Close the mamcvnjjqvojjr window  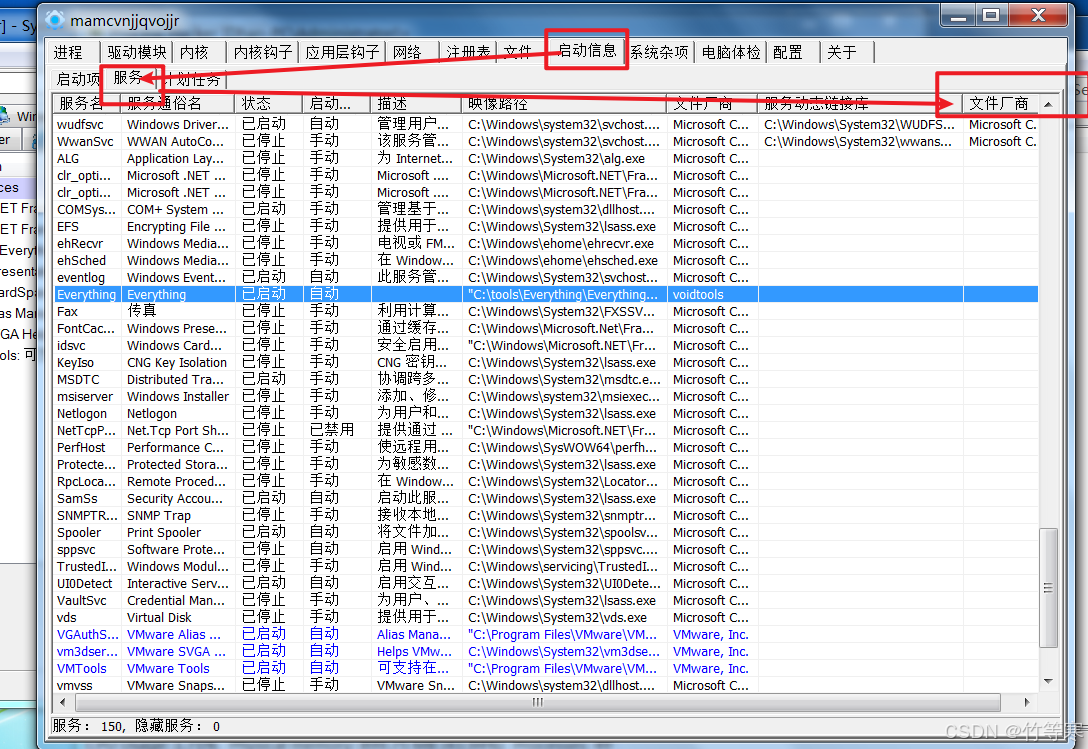(x=1039, y=15)
